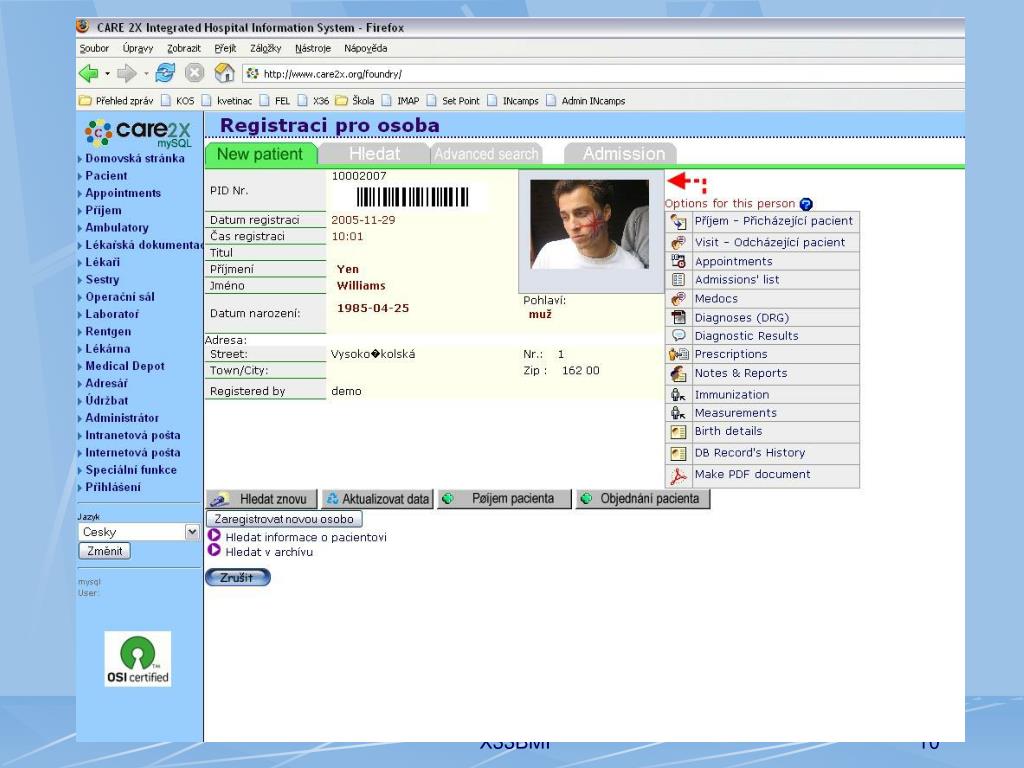Click the Appointments calendar icon in options
The image size is (1024, 768).
679,261
